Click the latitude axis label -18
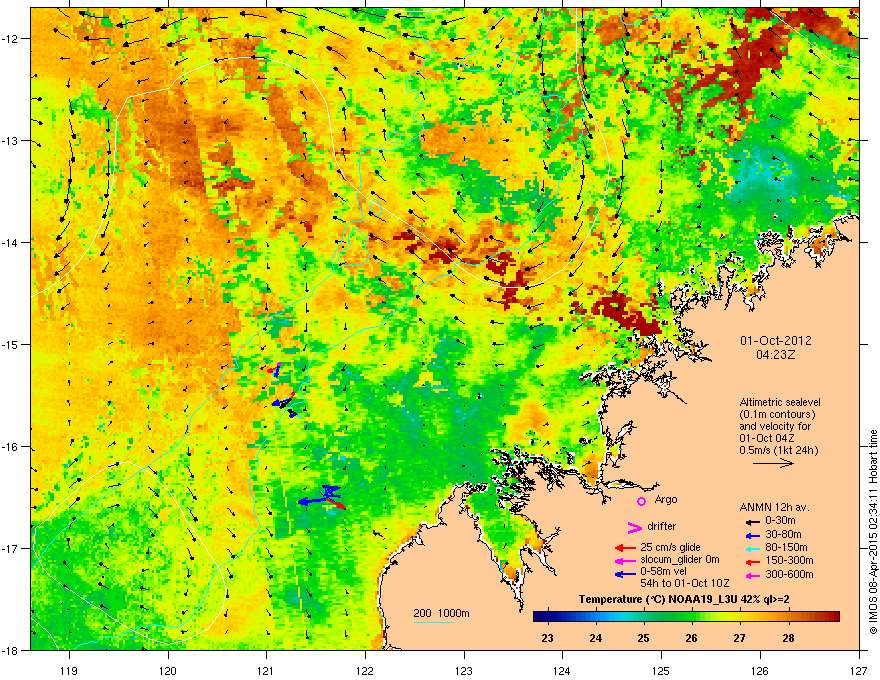This screenshot has height=680, width=880. point(11,650)
